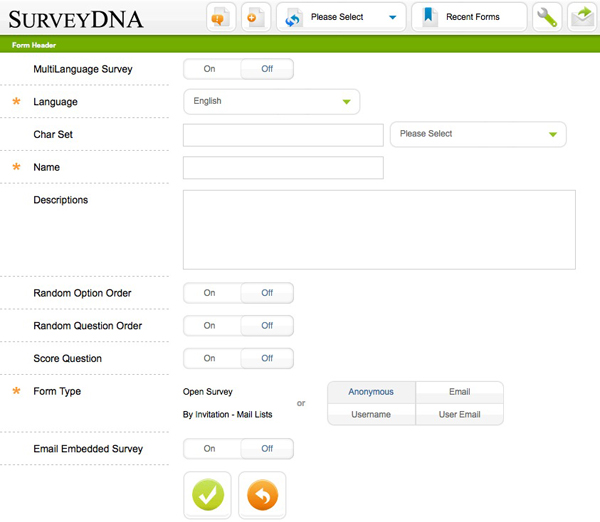Click the wrench settings icon
This screenshot has height=522, width=600.
click(x=547, y=17)
